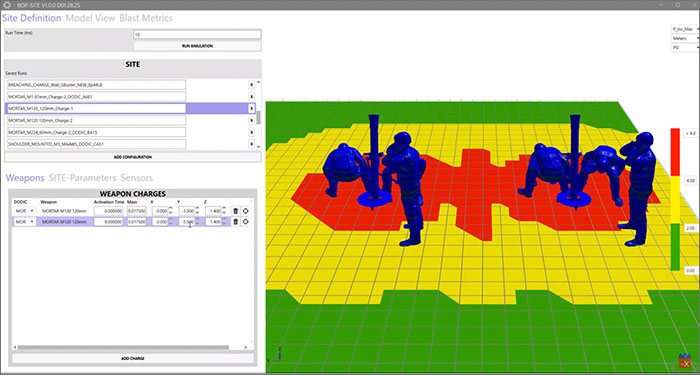Image resolution: width=700 pixels, height=375 pixels.
Task: Click saved runs list scroll-up arrow
Action: 258,83
